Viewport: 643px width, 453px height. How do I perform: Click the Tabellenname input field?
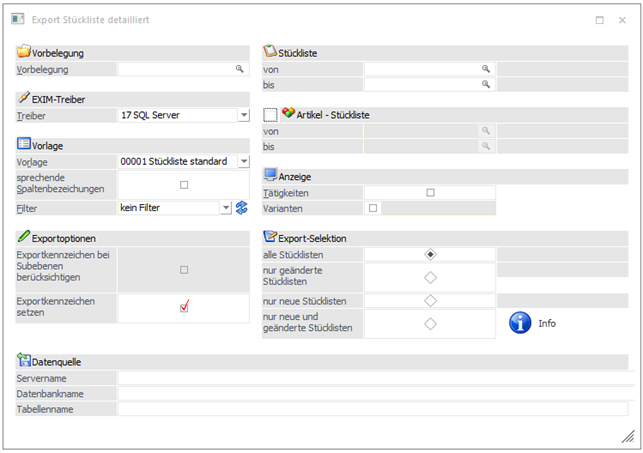375,409
